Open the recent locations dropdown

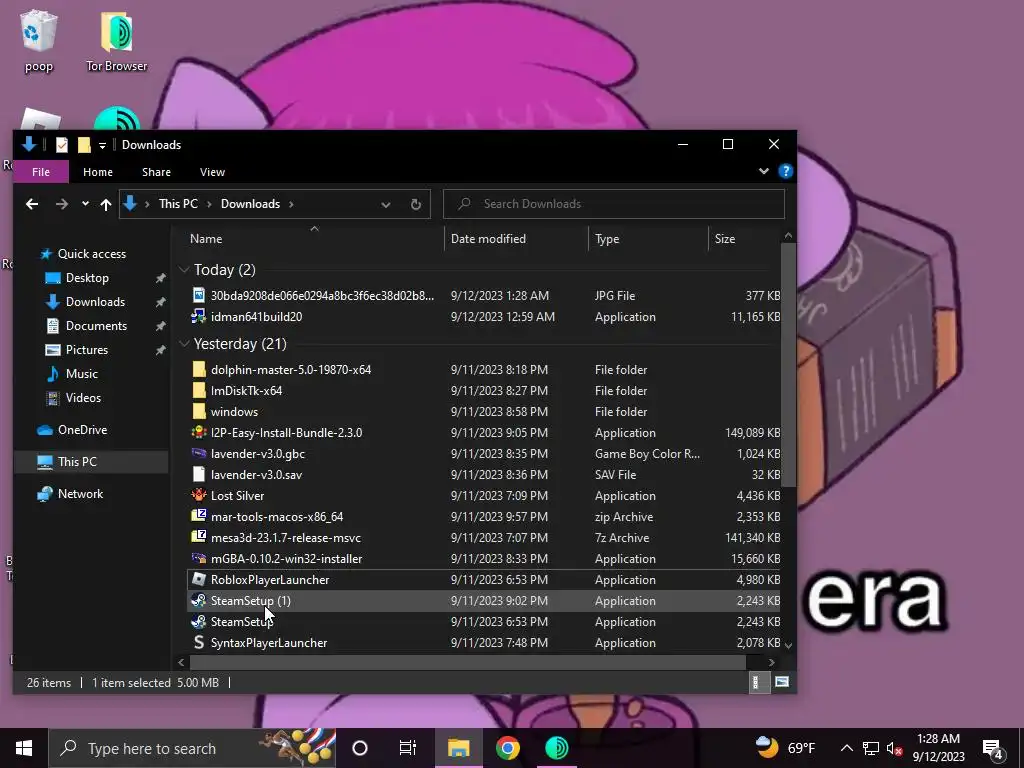pyautogui.click(x=86, y=204)
